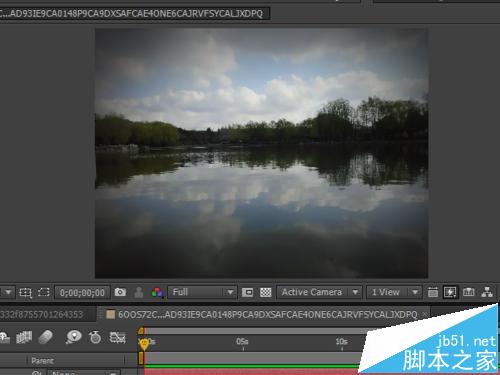The width and height of the screenshot is (500, 375).
Task: Click the Brainstorm lightbulb bubble icon
Action: click(x=73, y=337)
